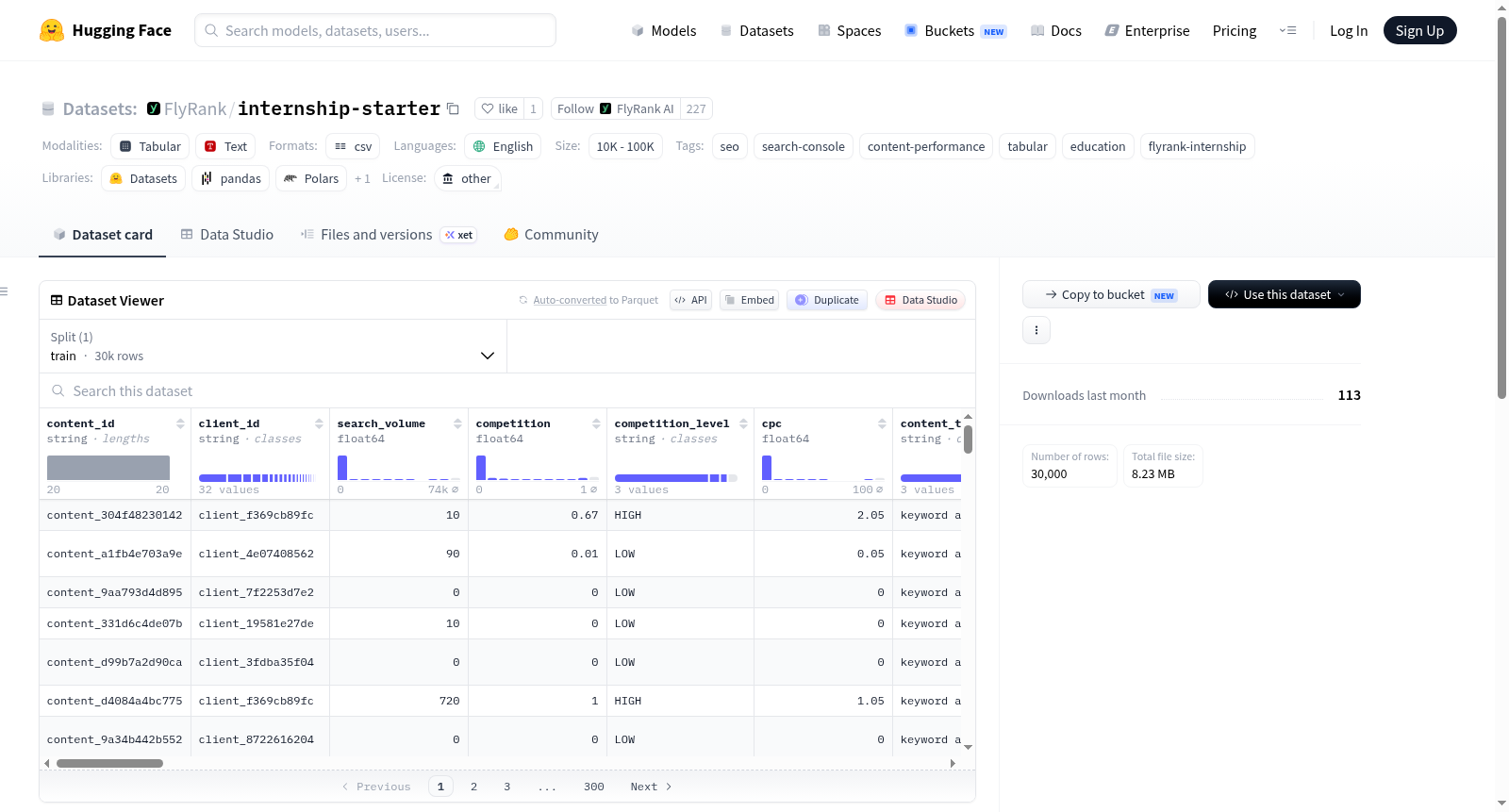Image resolution: width=1509 pixels, height=812 pixels.
Task: Sort the competition_level column
Action: 743,423
